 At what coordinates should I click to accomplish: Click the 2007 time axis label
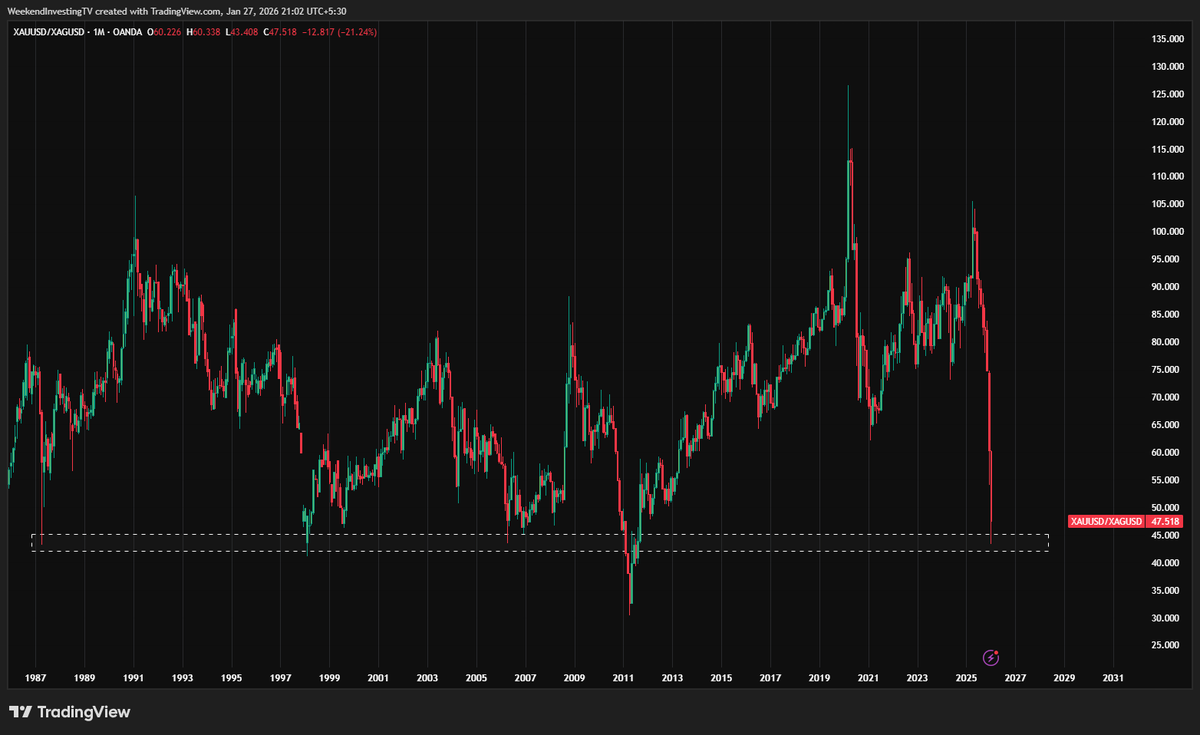[x=525, y=678]
